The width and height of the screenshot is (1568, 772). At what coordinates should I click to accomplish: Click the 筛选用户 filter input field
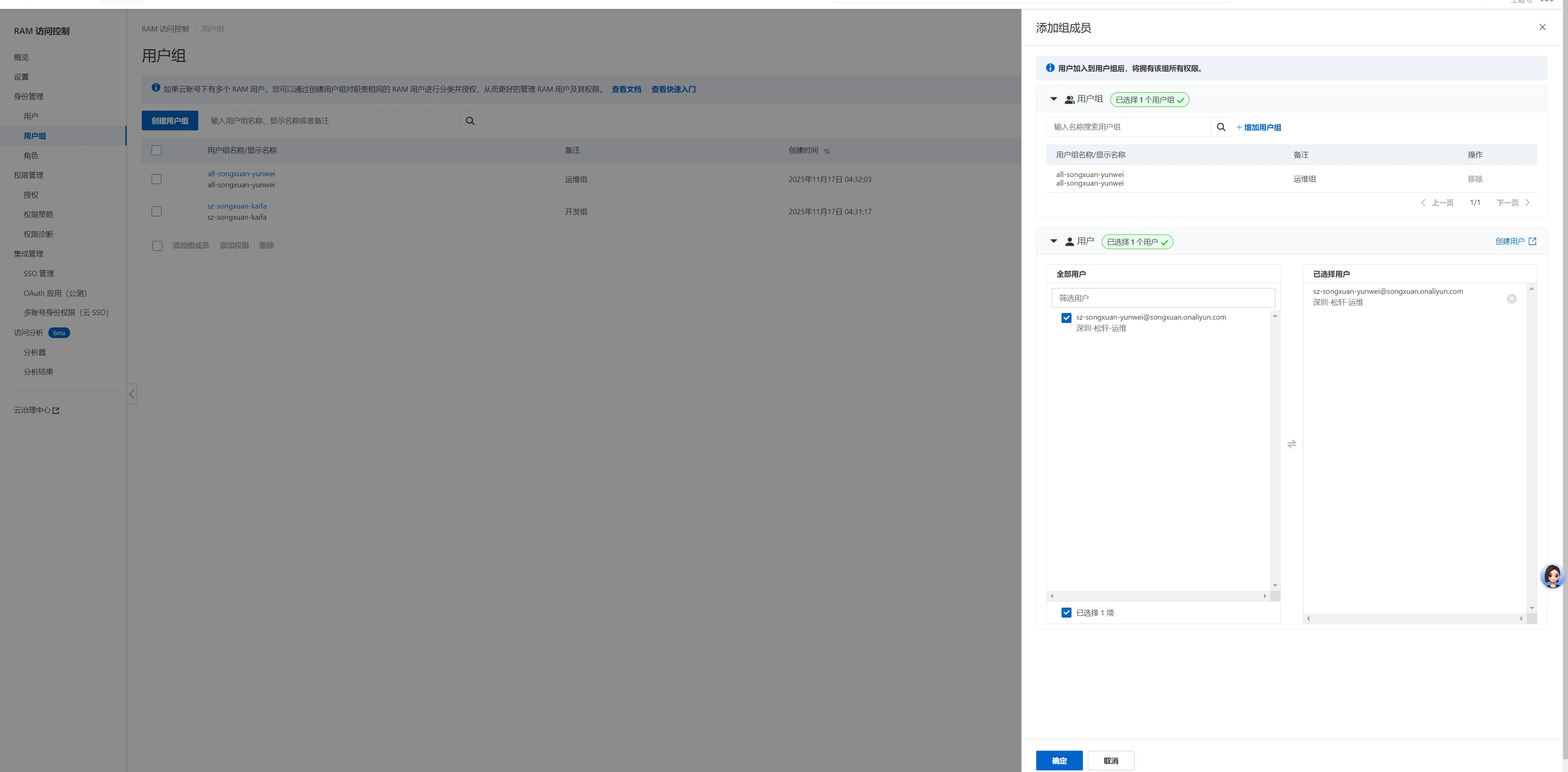pos(1163,298)
